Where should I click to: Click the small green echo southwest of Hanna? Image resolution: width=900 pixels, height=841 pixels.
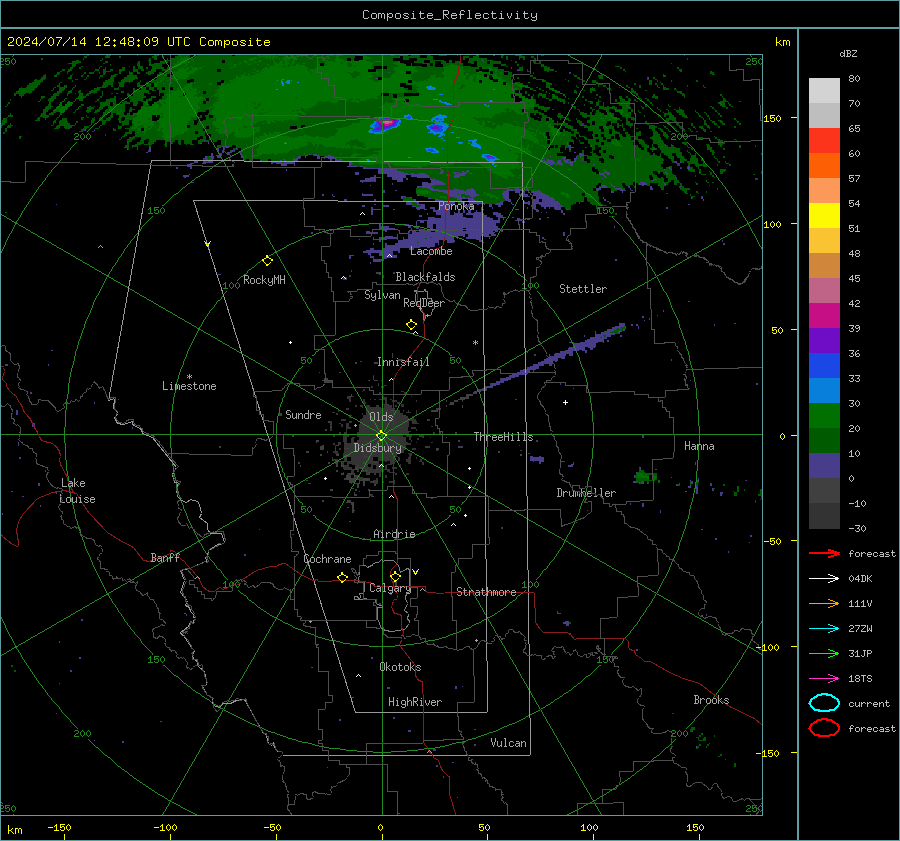coord(645,476)
